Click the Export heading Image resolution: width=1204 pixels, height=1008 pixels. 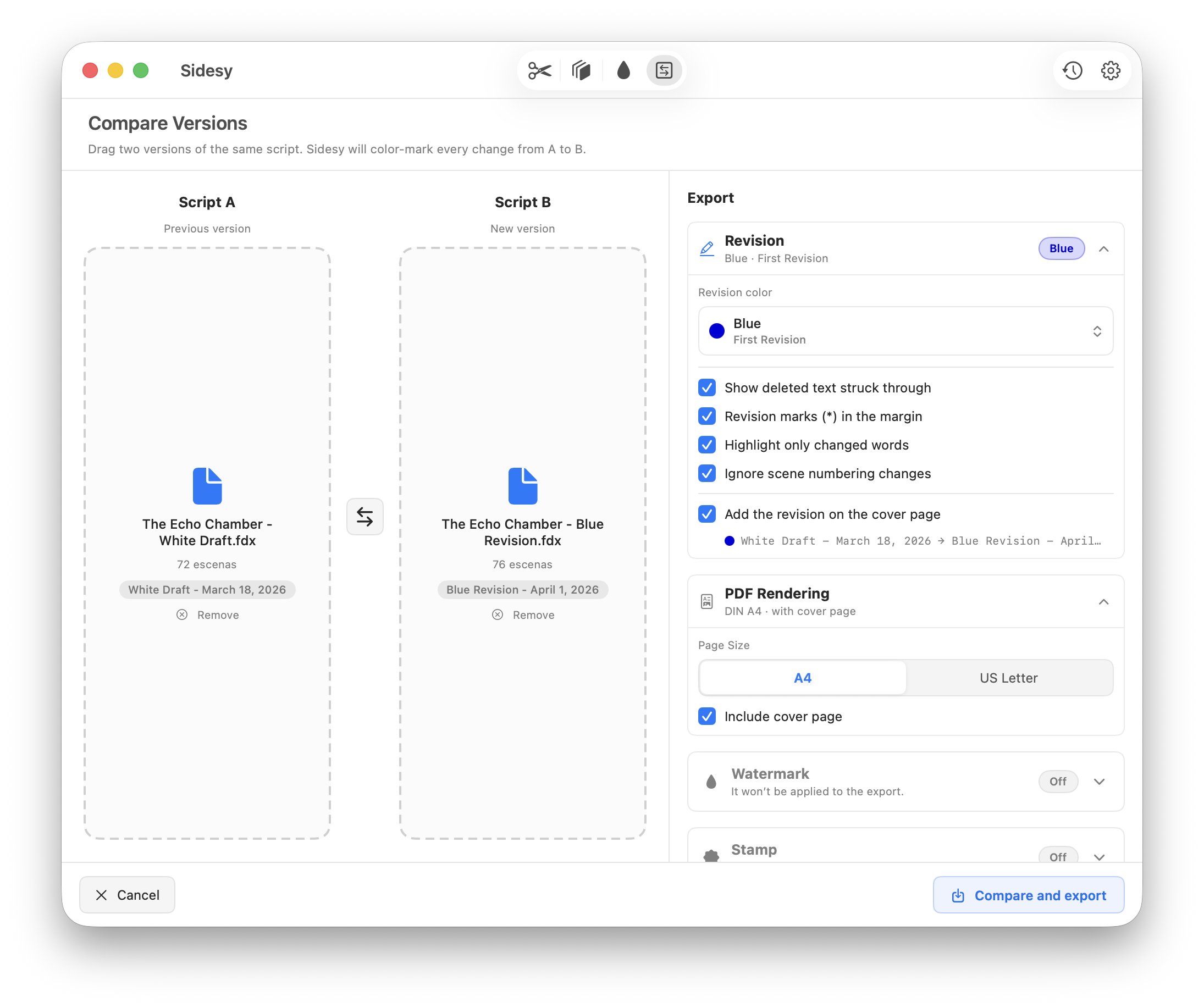pyautogui.click(x=710, y=198)
